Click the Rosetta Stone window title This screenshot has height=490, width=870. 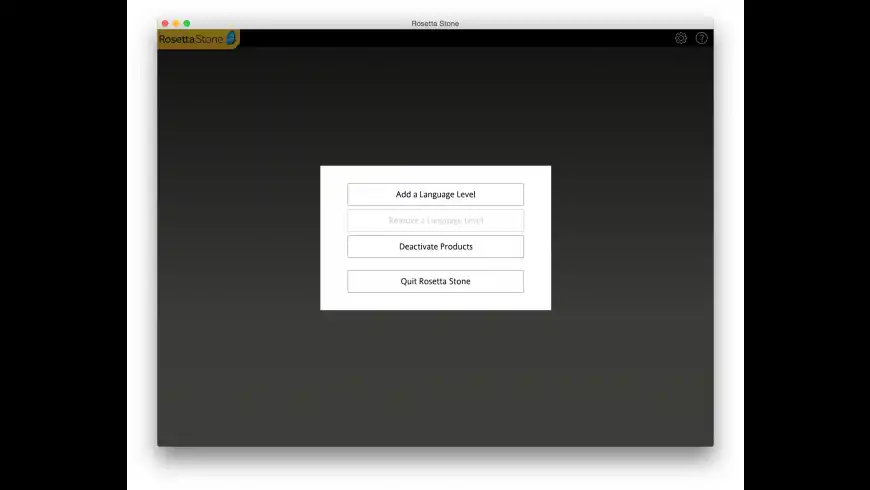tap(435, 23)
